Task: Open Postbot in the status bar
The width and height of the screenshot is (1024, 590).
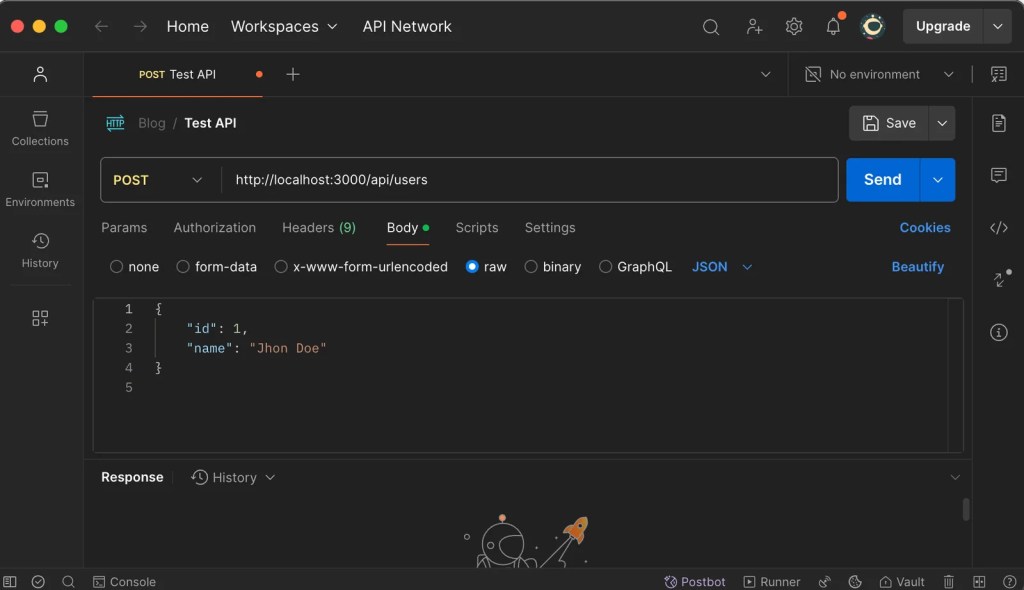Action: pos(695,582)
